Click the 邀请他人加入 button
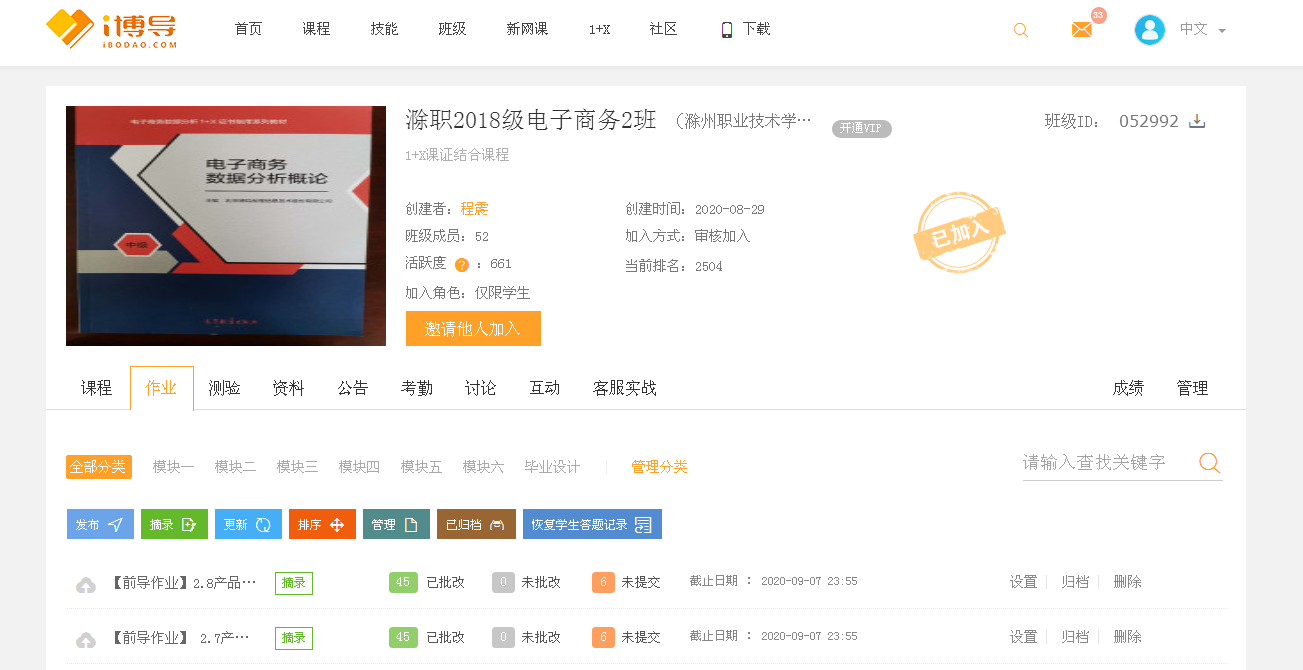The width and height of the screenshot is (1303, 670). pos(473,329)
